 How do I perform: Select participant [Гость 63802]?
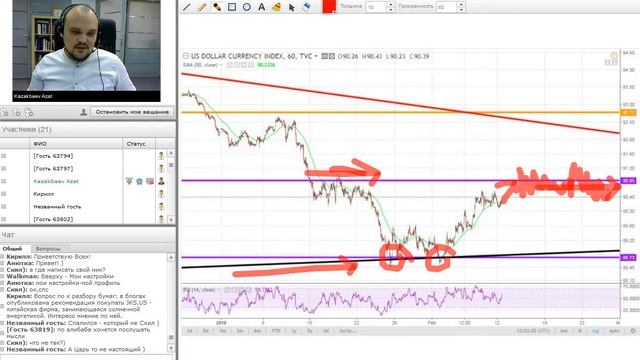(x=53, y=219)
